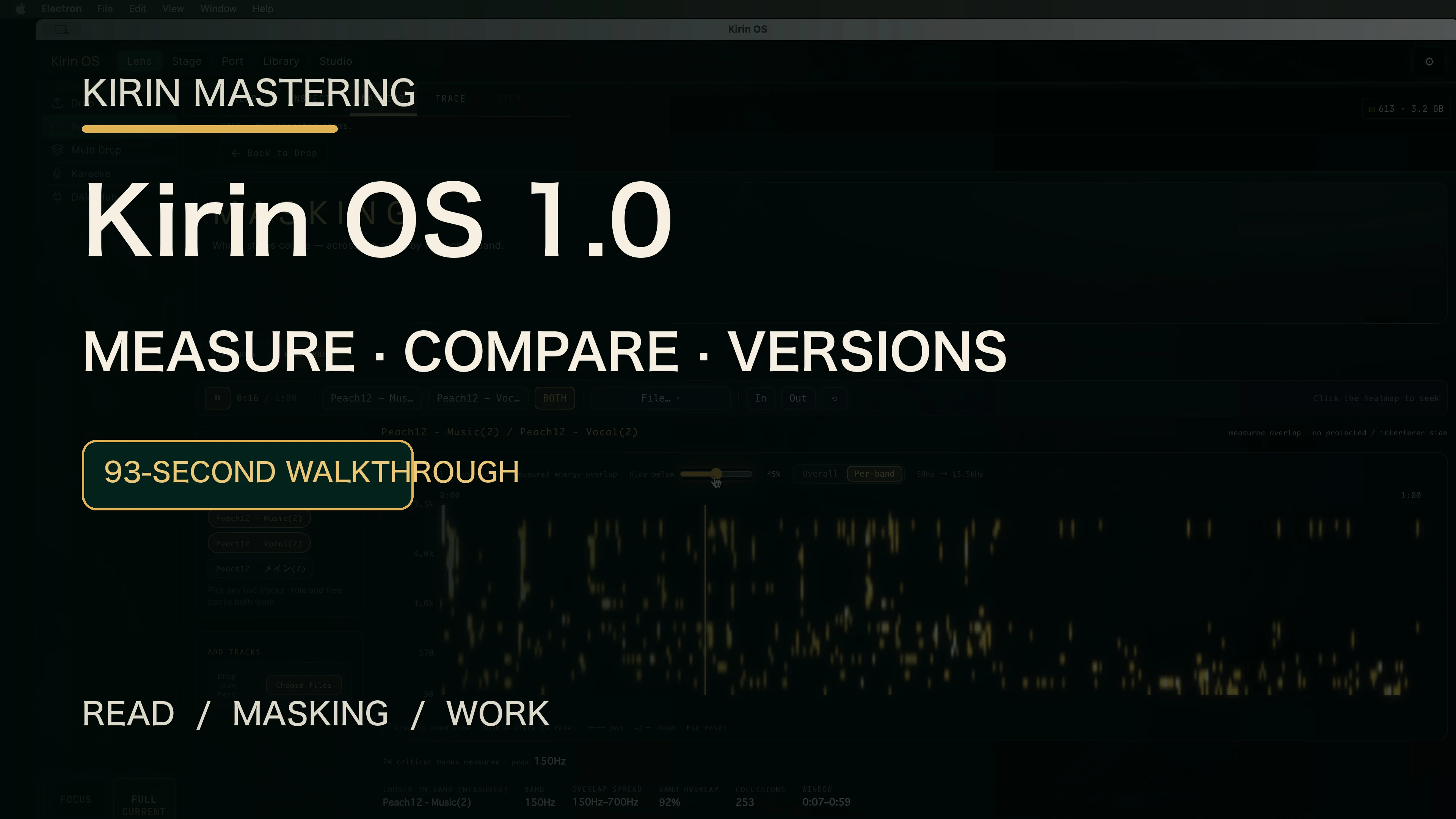Open the File menu in menu bar
This screenshot has width=1456, height=819.
105,8
